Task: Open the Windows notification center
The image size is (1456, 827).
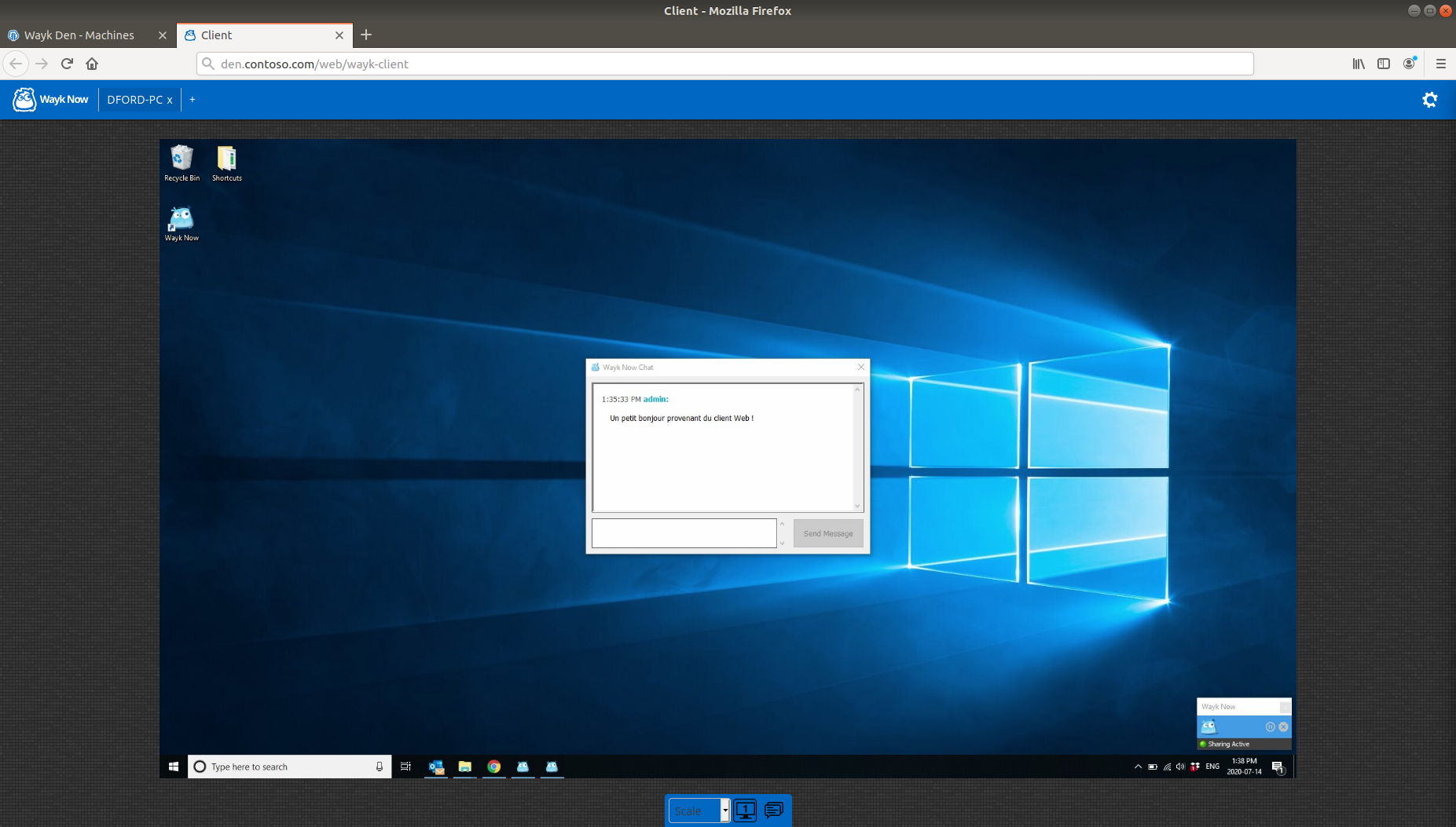Action: click(1278, 767)
